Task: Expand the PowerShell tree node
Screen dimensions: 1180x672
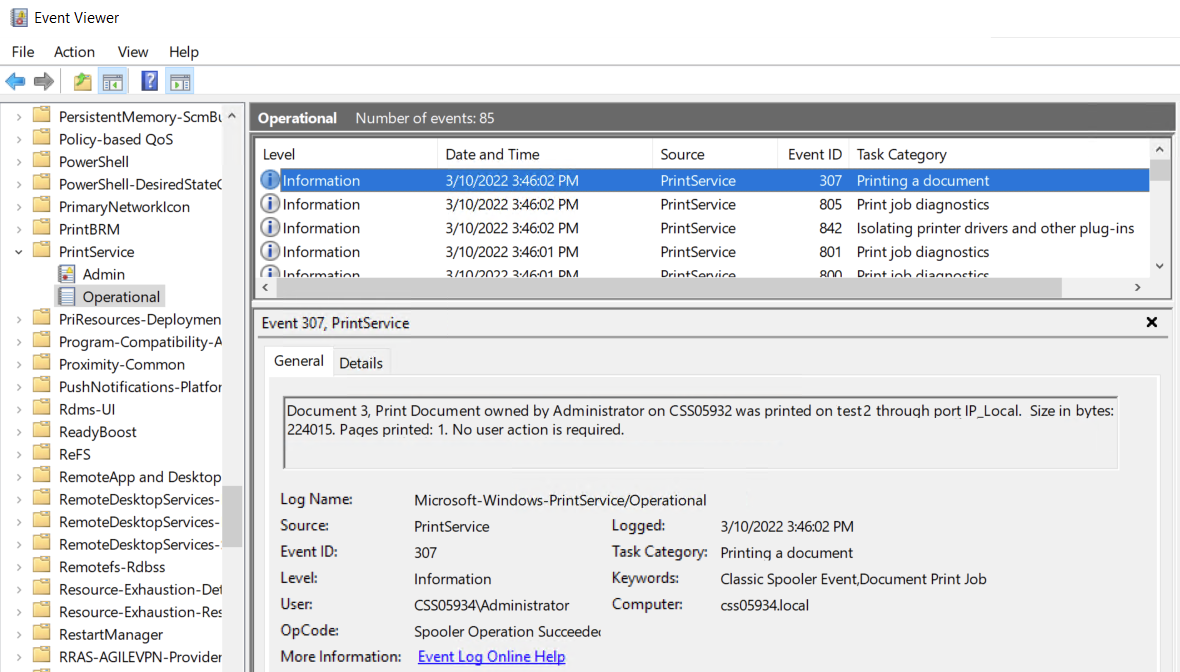Action: pyautogui.click(x=18, y=162)
